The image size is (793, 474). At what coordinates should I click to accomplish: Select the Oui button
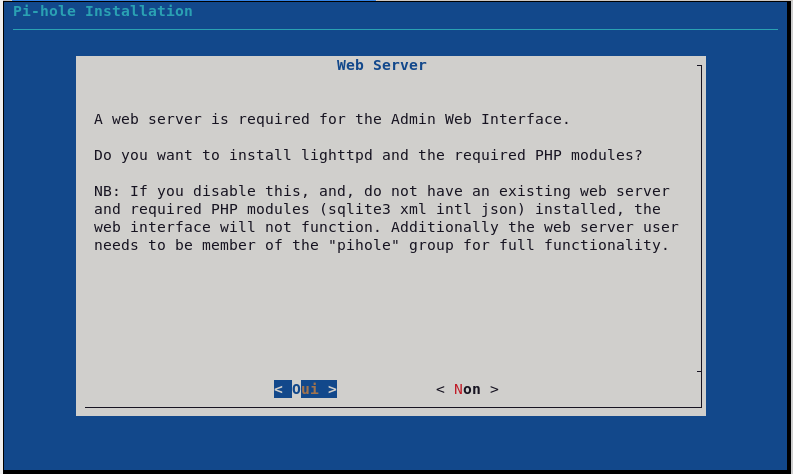coord(305,389)
